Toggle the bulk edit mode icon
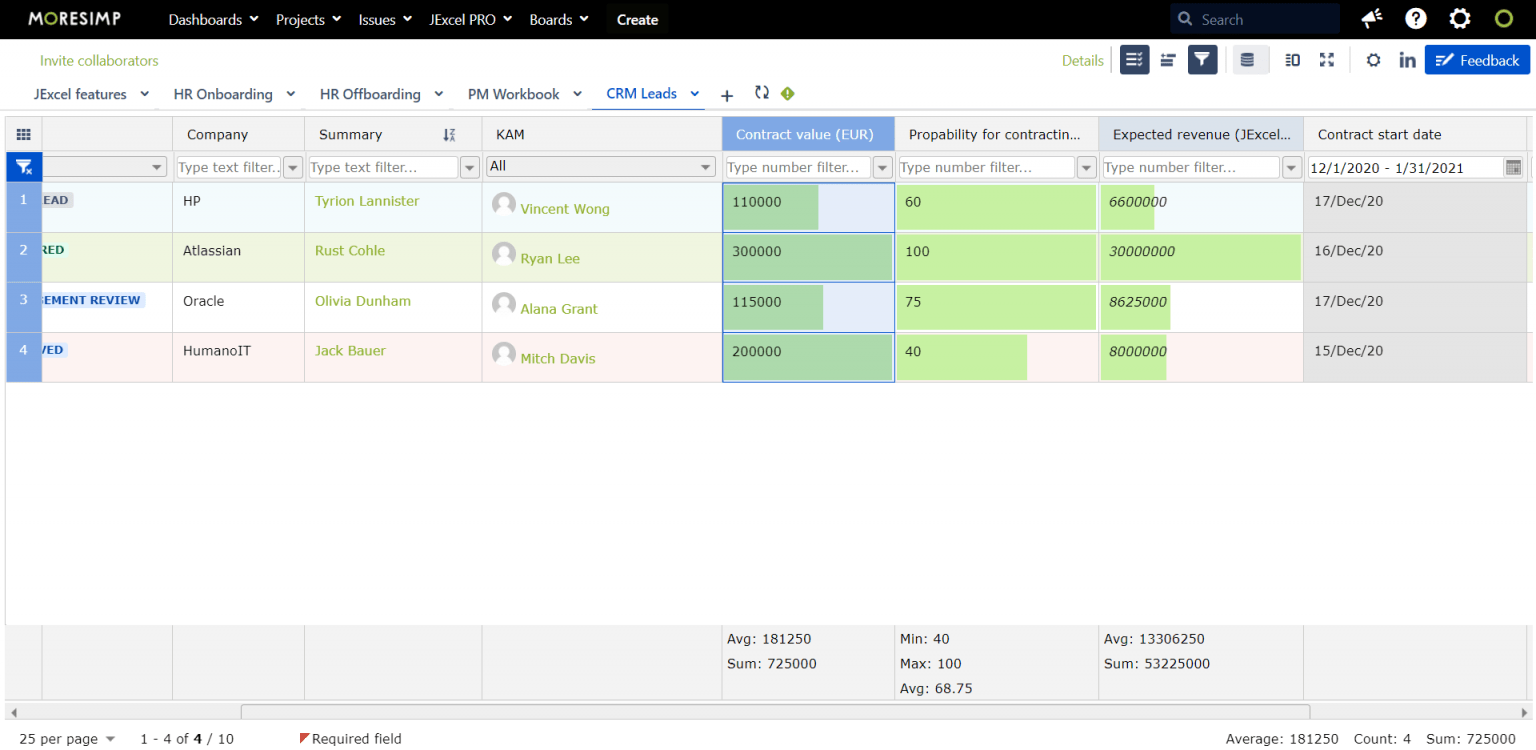This screenshot has width=1536, height=750. (1134, 59)
